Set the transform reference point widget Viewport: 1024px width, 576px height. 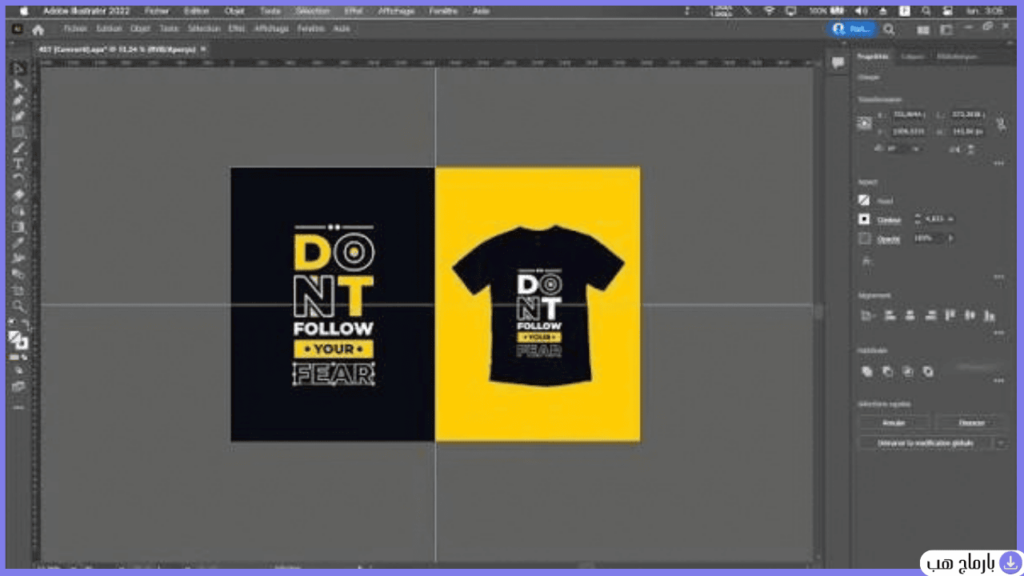[865, 123]
